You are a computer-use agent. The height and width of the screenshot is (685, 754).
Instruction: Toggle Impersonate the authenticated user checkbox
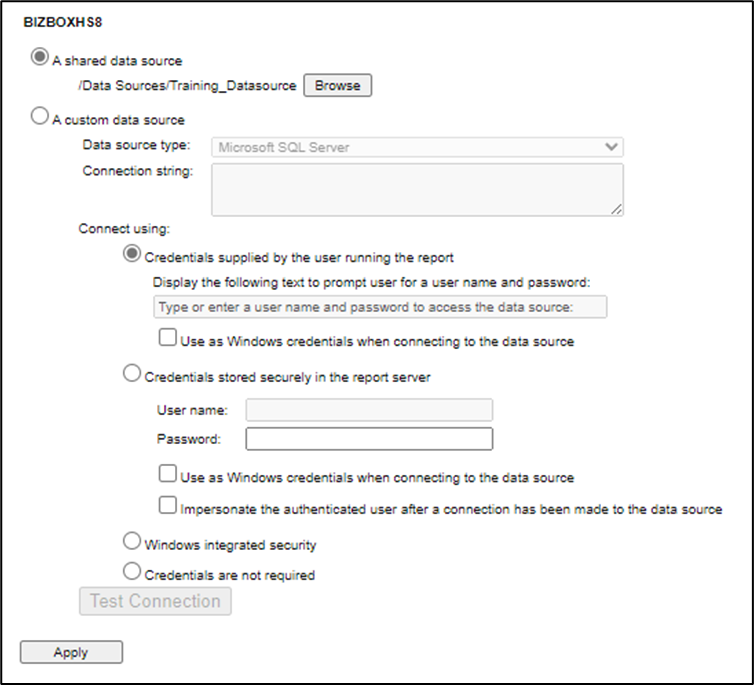point(168,505)
